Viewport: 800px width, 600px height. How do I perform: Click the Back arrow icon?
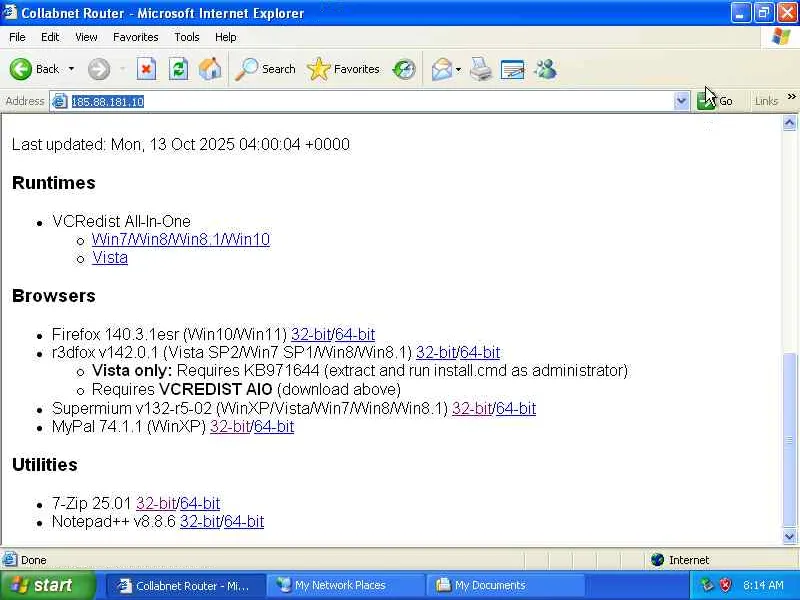point(20,69)
